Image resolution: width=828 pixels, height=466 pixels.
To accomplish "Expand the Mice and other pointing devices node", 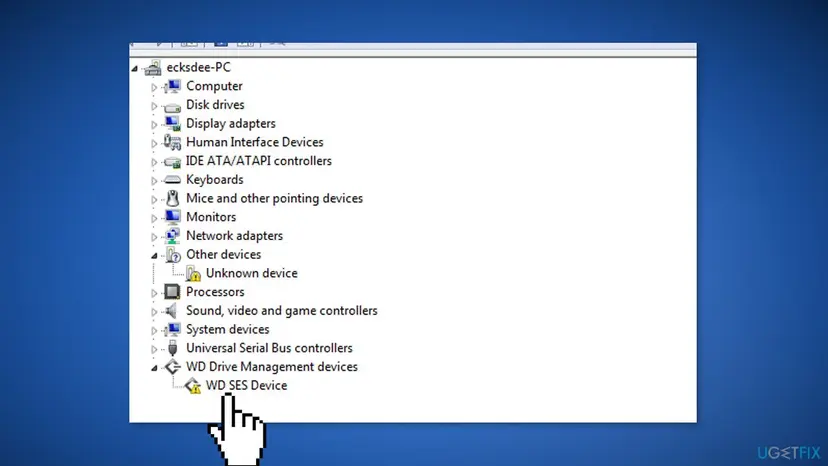I will (x=154, y=199).
